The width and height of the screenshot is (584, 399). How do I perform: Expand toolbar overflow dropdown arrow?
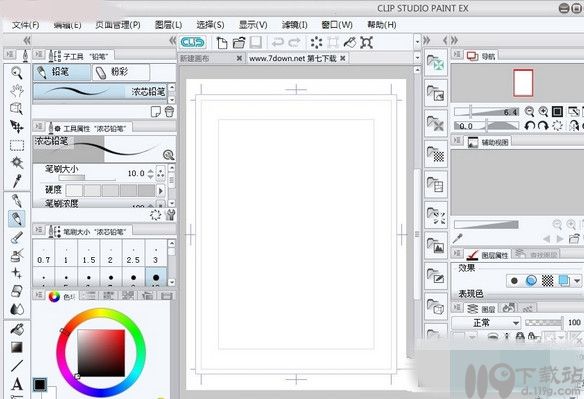[x=417, y=42]
